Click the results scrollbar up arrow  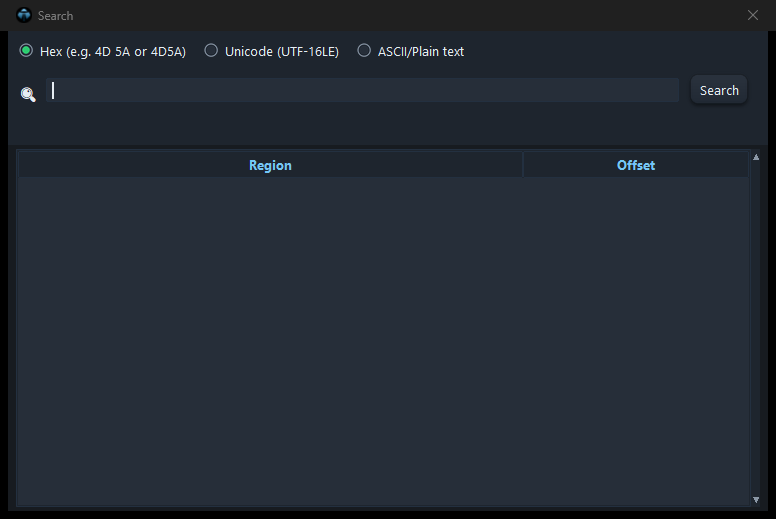pyautogui.click(x=756, y=157)
